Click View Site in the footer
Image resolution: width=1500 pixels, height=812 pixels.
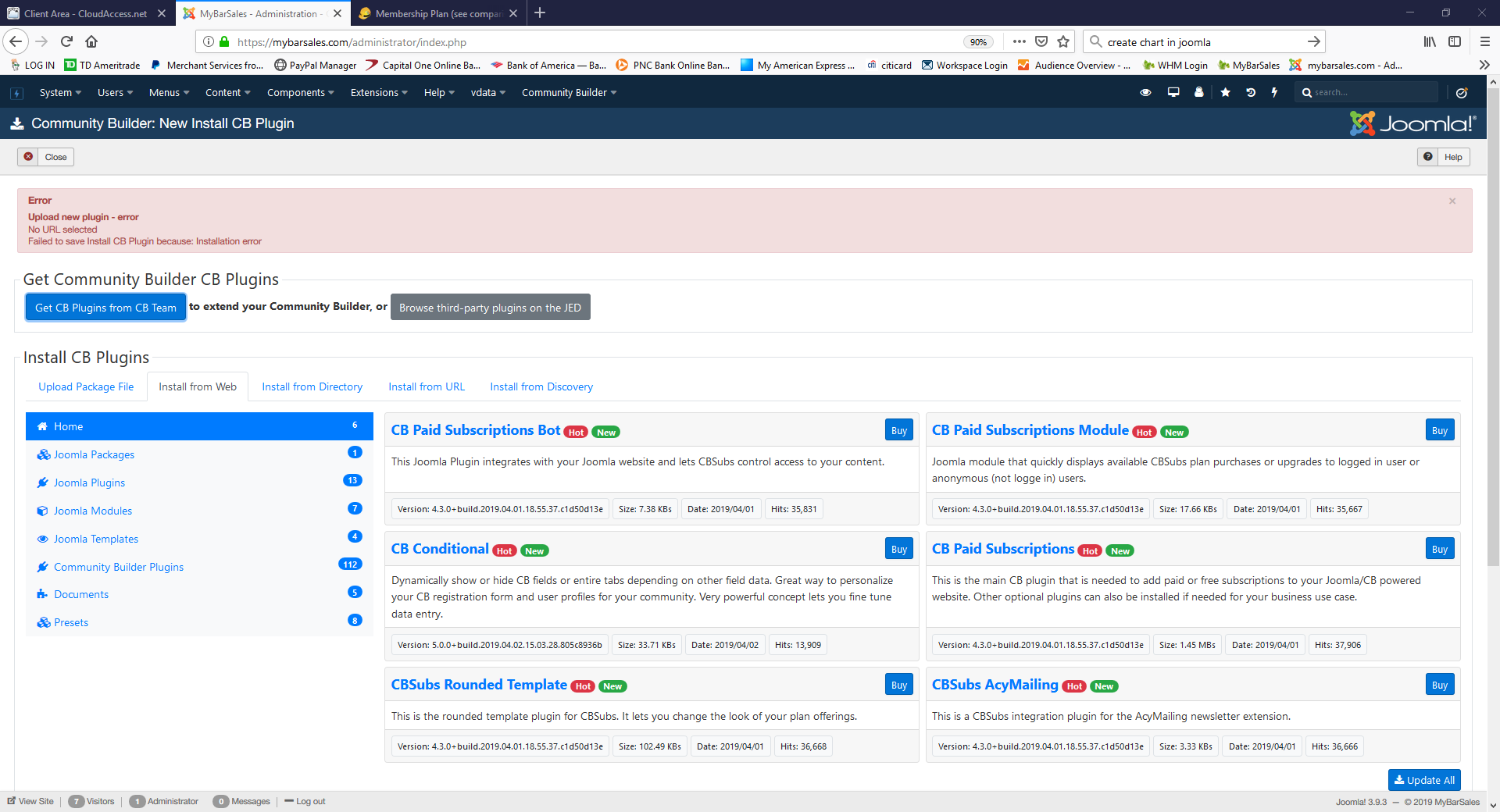tap(30, 801)
